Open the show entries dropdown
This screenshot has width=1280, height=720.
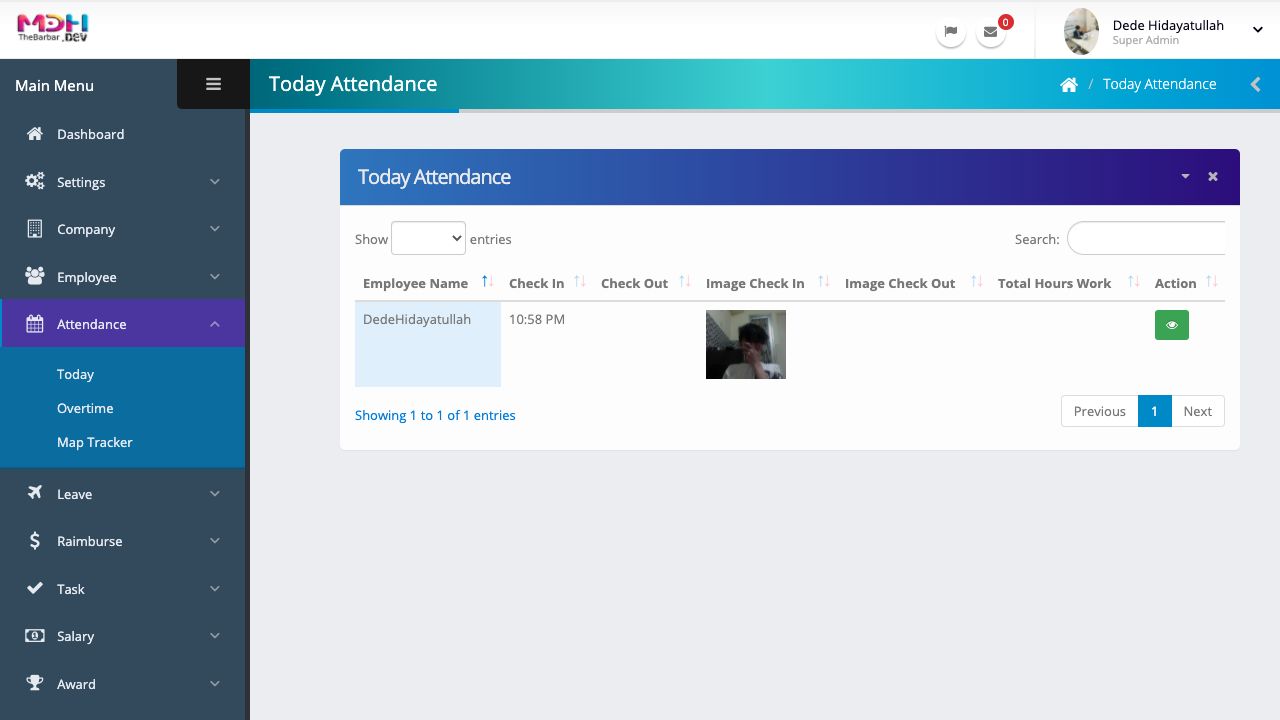(x=428, y=238)
